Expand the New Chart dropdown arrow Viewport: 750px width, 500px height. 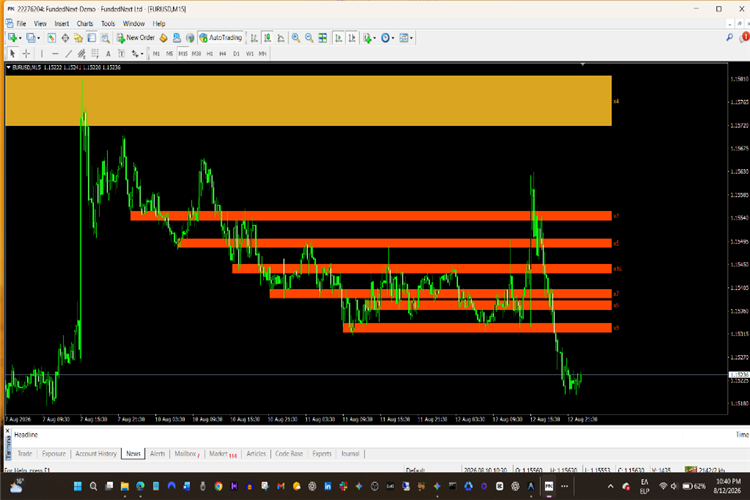point(20,38)
